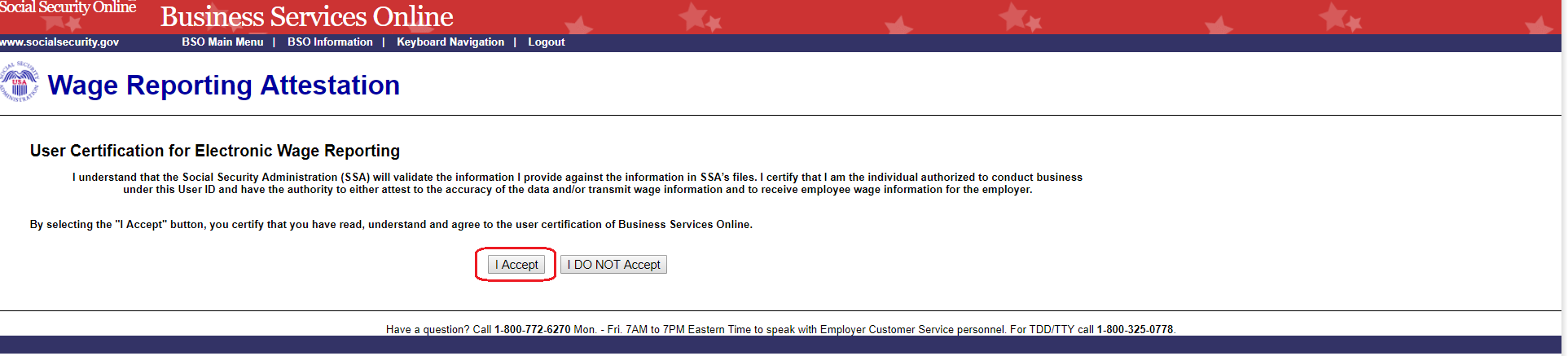Click the phone number 1-800-772-6270
Viewport: 1568px width, 356px height.
(532, 330)
